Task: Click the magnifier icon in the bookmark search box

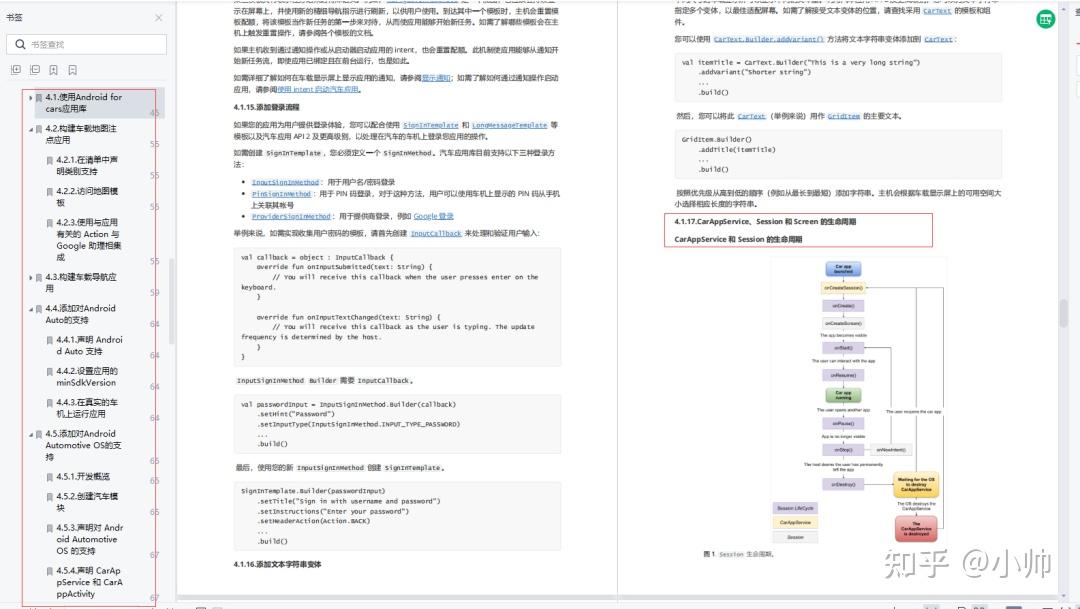Action: [19, 44]
